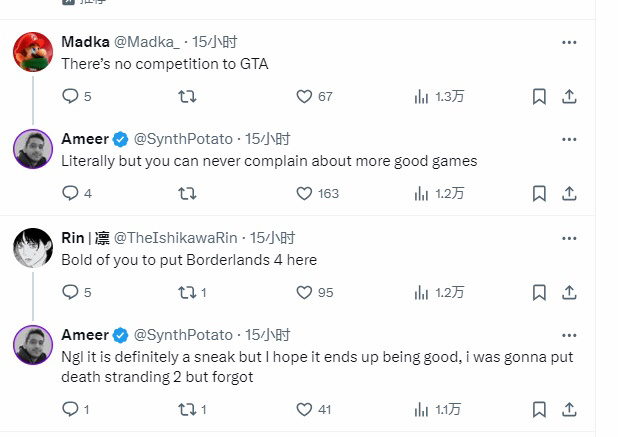
Task: Click Ameer's verified display name
Action: (x=85, y=138)
